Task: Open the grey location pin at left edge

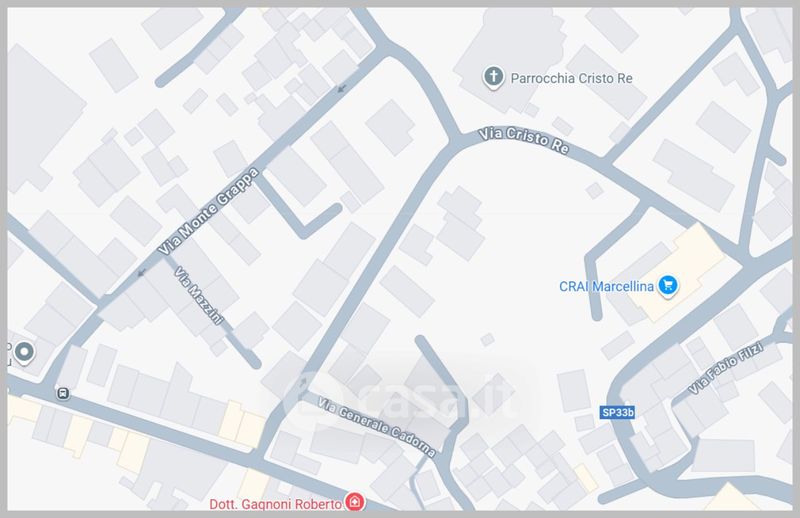Action: pos(24,353)
